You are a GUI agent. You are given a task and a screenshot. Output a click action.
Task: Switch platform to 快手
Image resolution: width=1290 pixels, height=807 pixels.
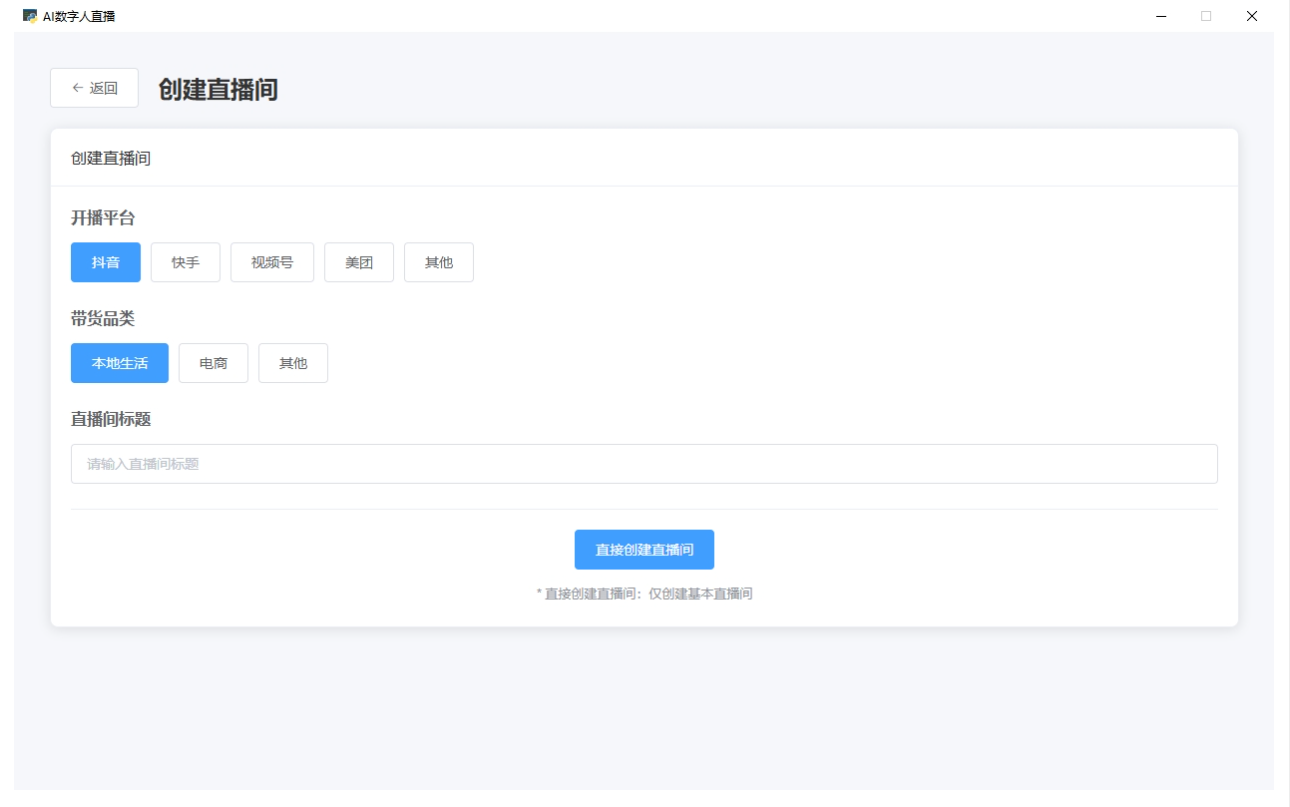(x=185, y=261)
